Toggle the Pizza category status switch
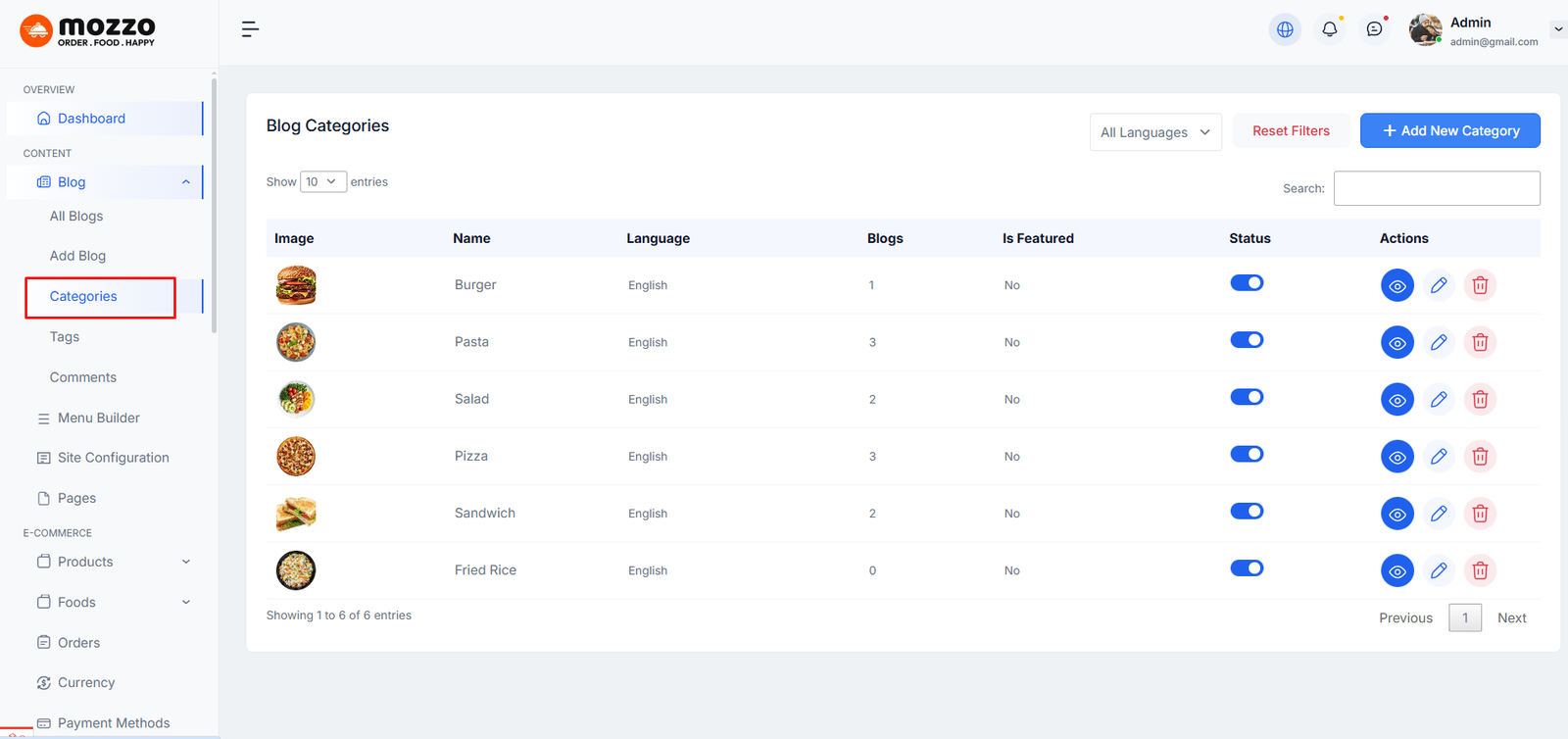The height and width of the screenshot is (739, 1568). (1247, 455)
